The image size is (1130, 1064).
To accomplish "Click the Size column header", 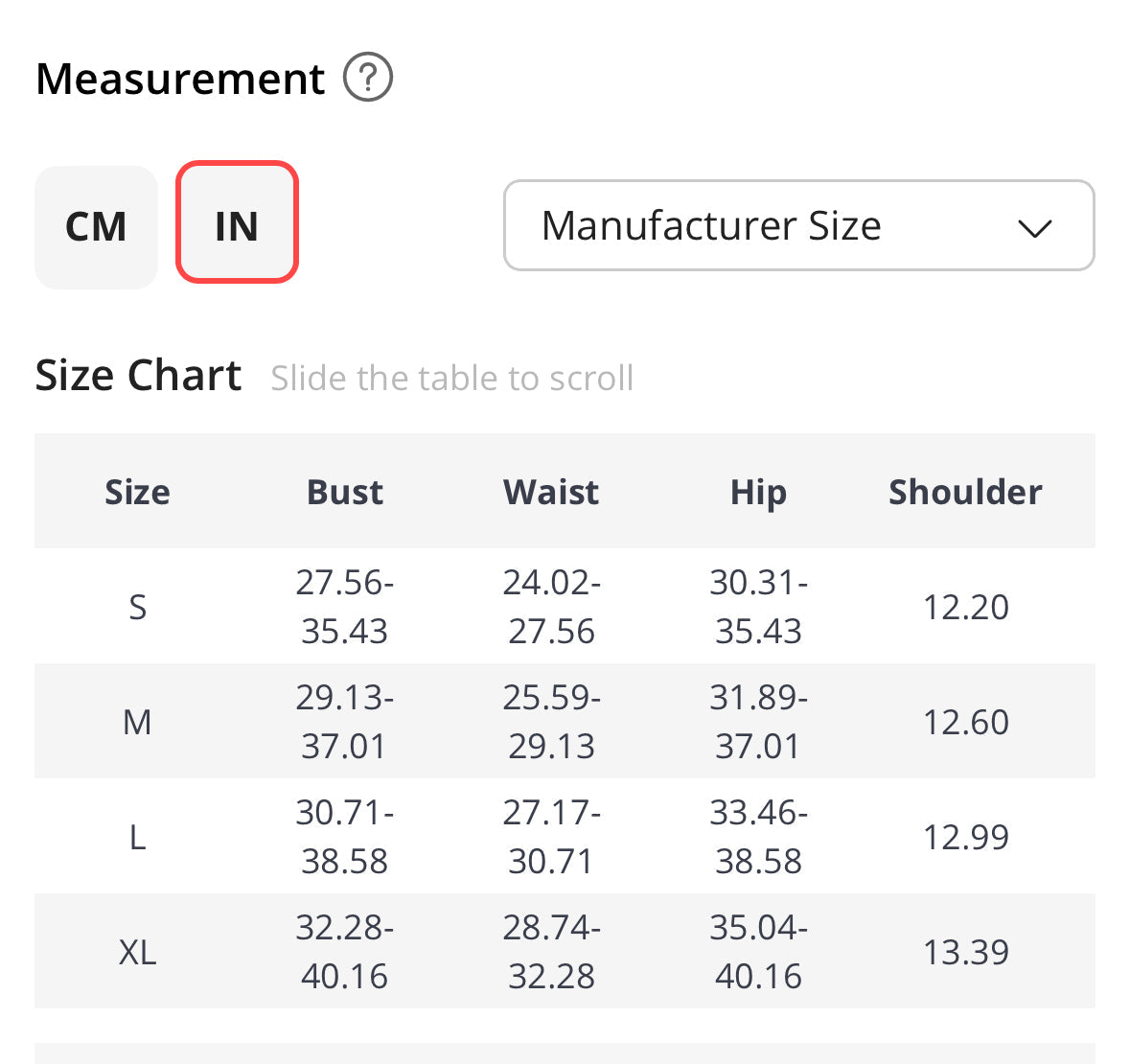I will (137, 492).
